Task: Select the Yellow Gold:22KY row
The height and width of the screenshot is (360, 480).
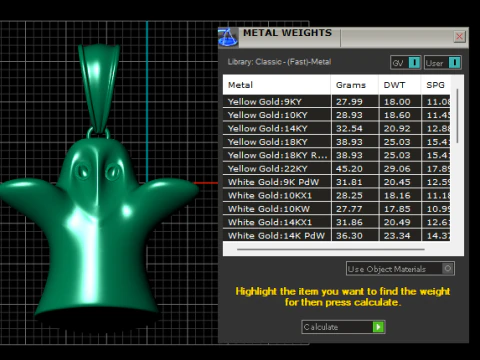Action: [337, 169]
